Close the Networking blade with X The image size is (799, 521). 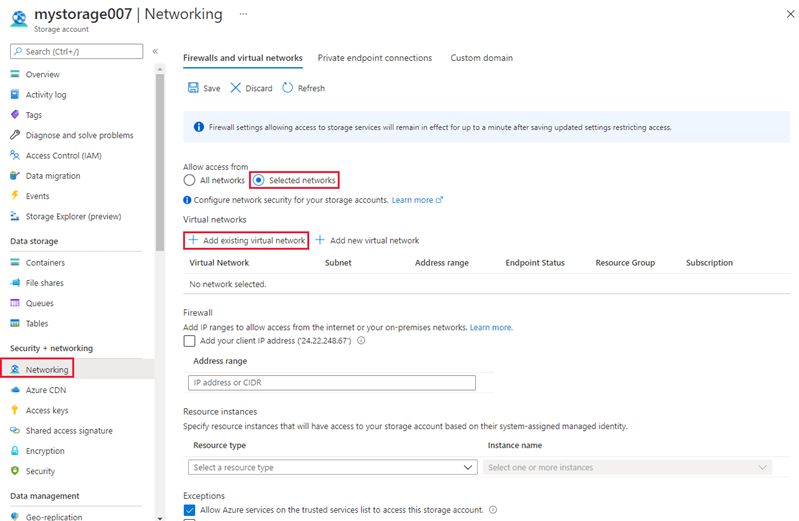pyautogui.click(x=790, y=14)
